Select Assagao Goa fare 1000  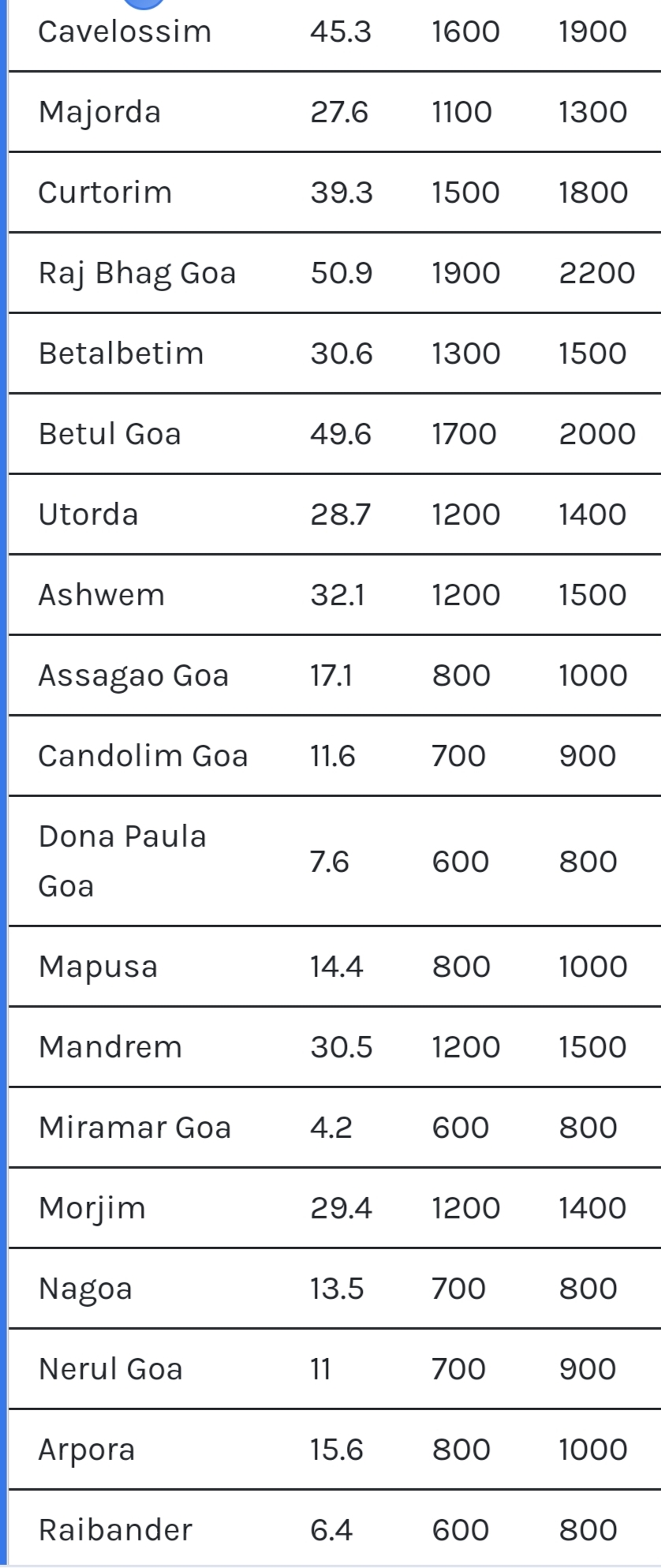point(592,675)
